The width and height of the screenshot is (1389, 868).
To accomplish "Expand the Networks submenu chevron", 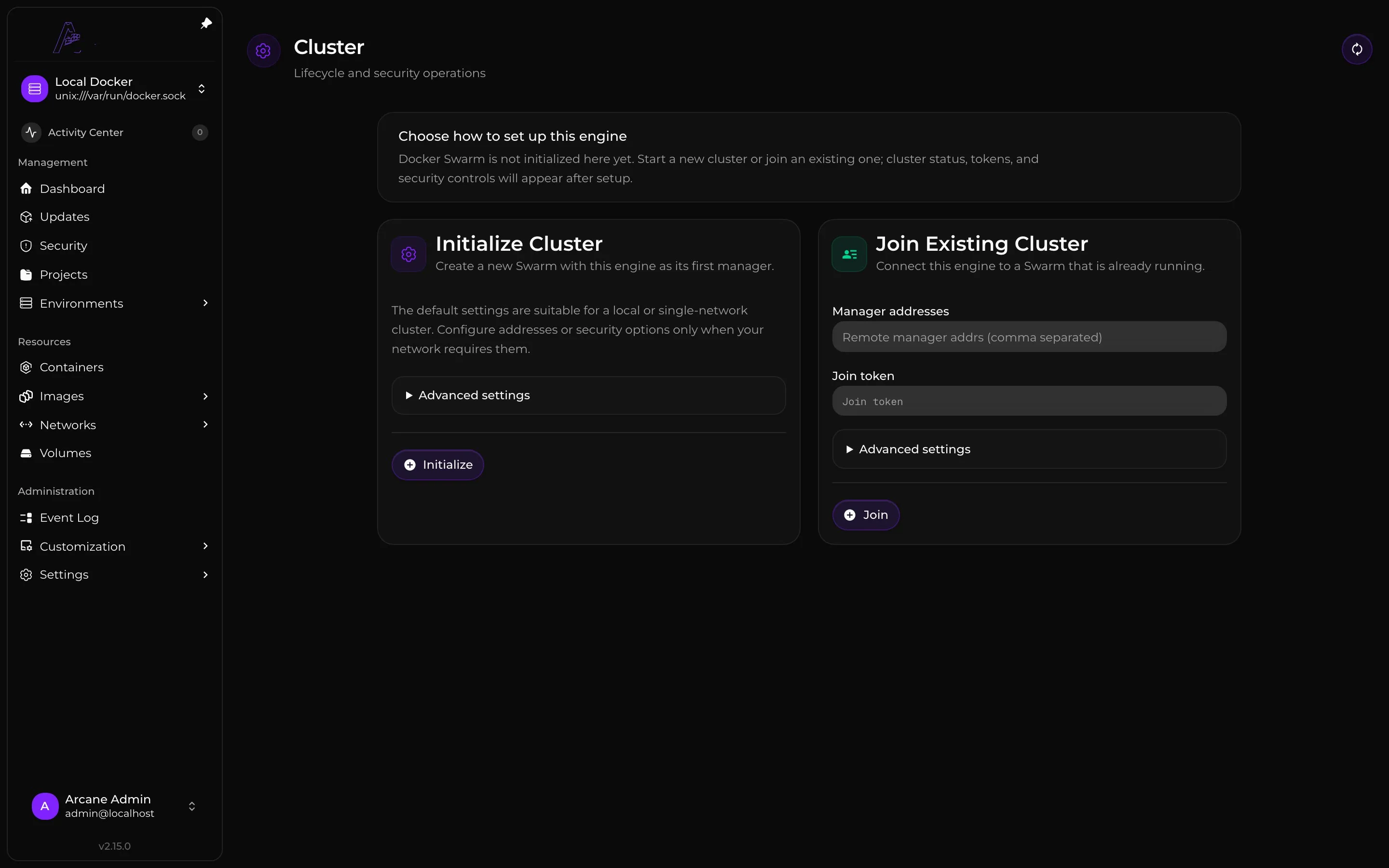I will (205, 424).
